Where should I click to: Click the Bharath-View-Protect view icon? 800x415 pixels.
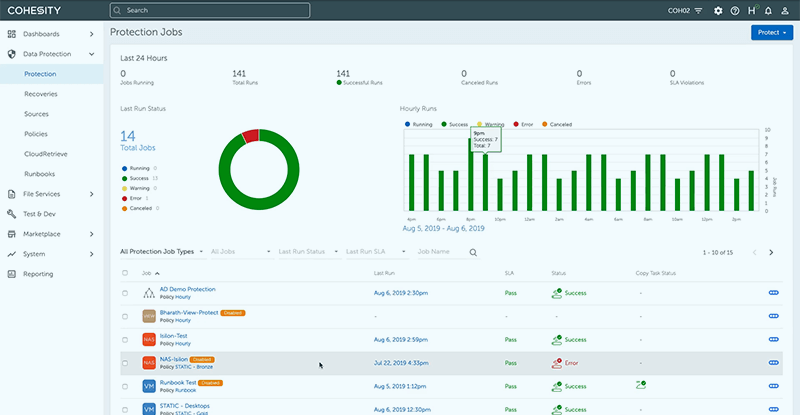coord(149,316)
